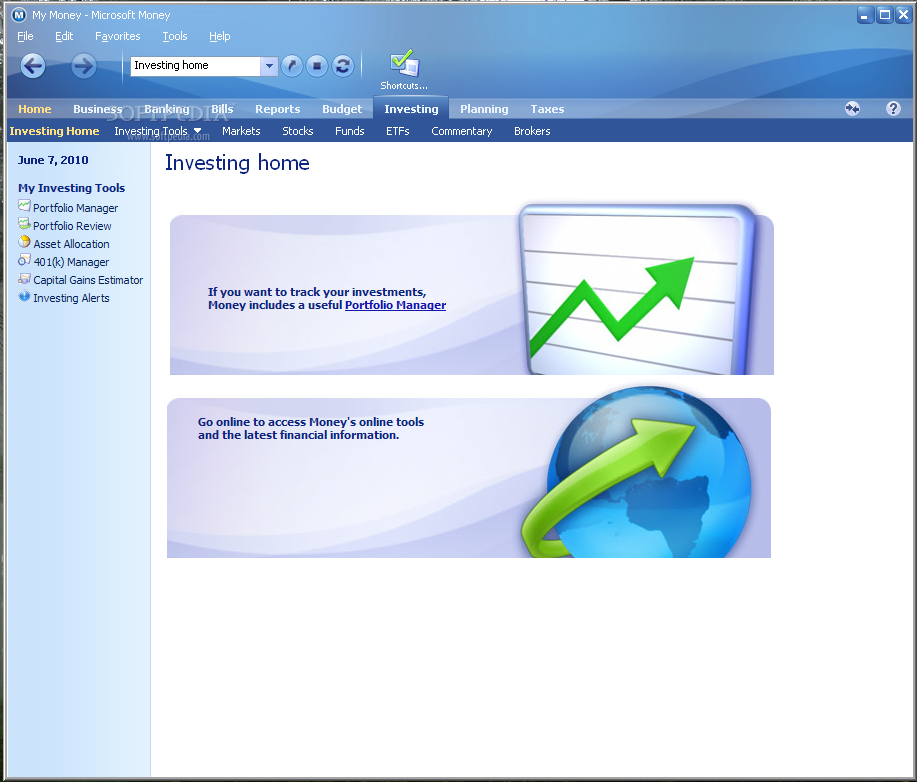917x782 pixels.
Task: Switch to the Business tab
Action: point(98,109)
